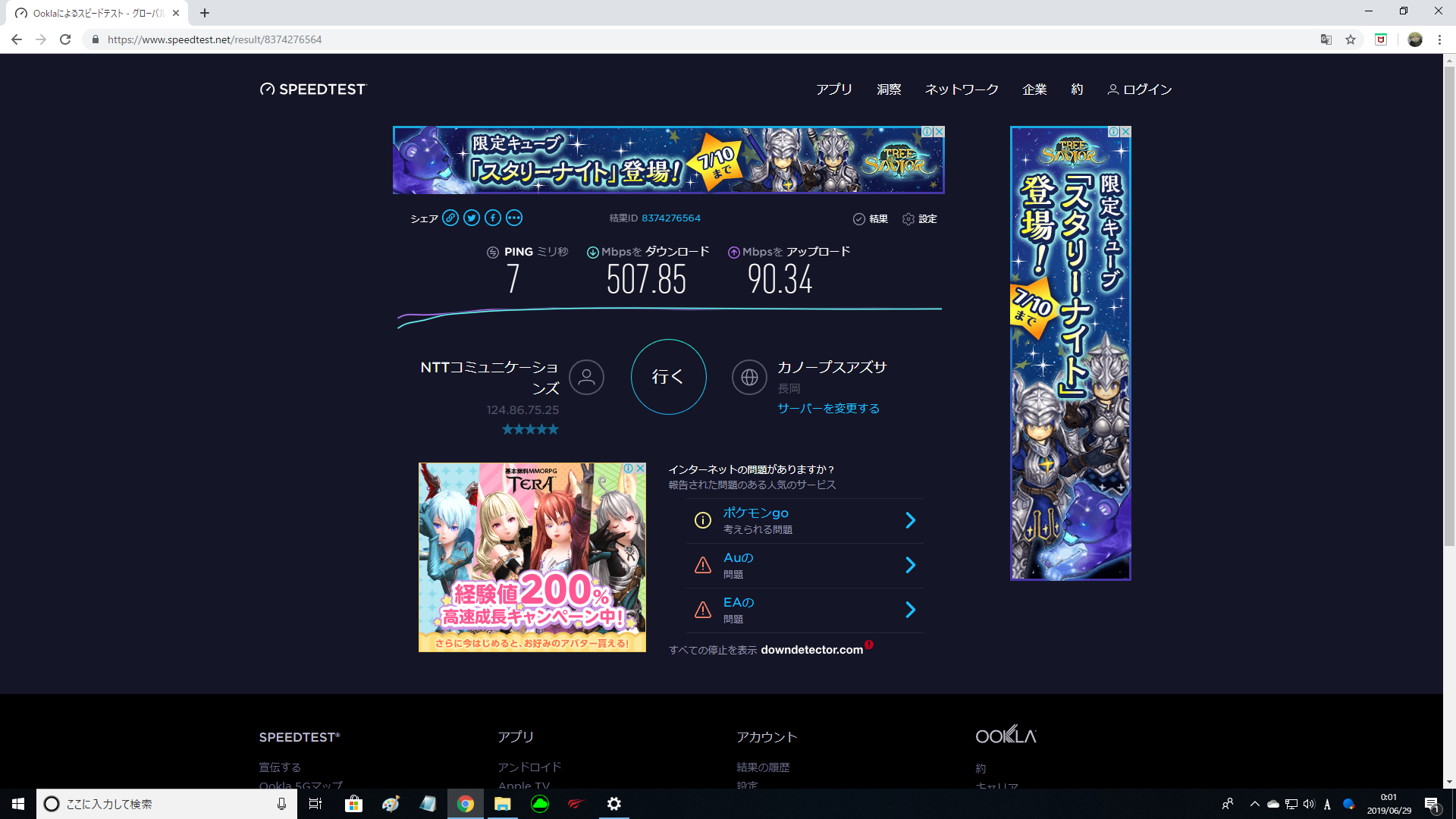Open Chrome three-dot menu
Image resolution: width=1456 pixels, height=819 pixels.
click(x=1439, y=39)
